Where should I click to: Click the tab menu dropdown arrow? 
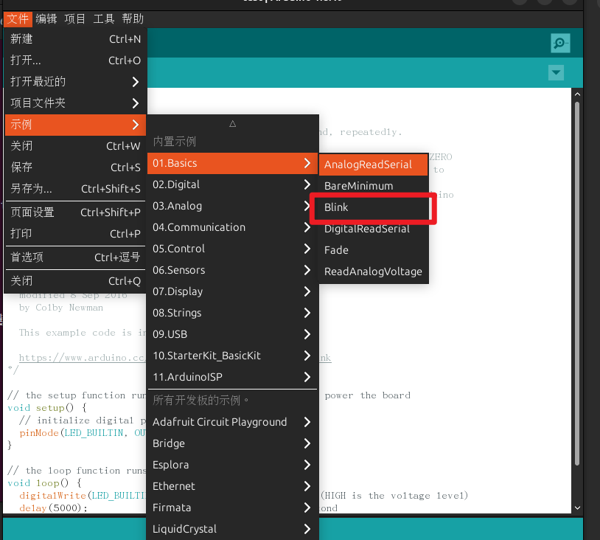556,73
